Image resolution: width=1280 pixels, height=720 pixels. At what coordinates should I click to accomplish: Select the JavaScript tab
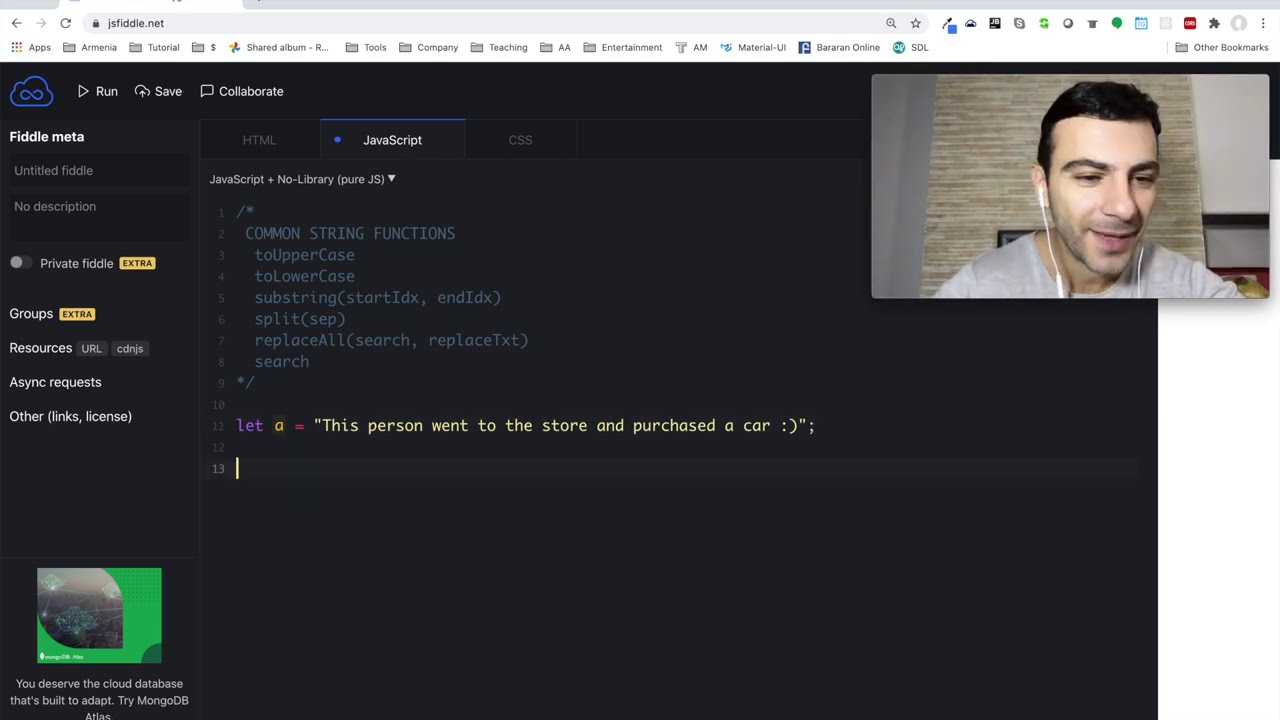(392, 140)
